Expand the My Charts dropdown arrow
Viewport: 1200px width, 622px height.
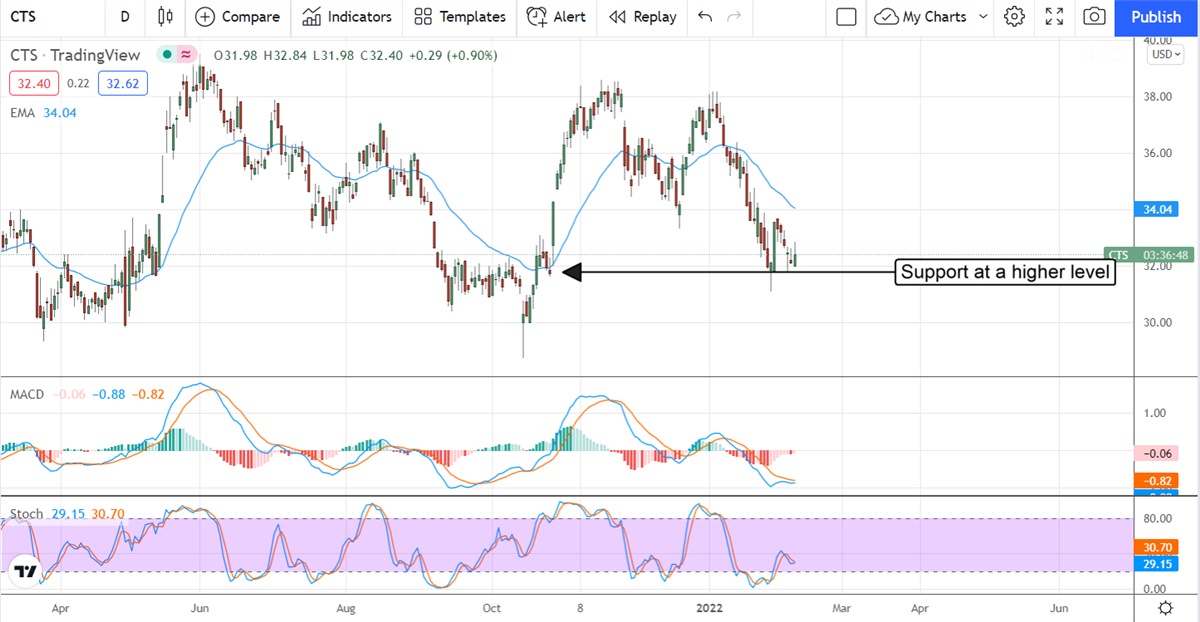point(983,17)
